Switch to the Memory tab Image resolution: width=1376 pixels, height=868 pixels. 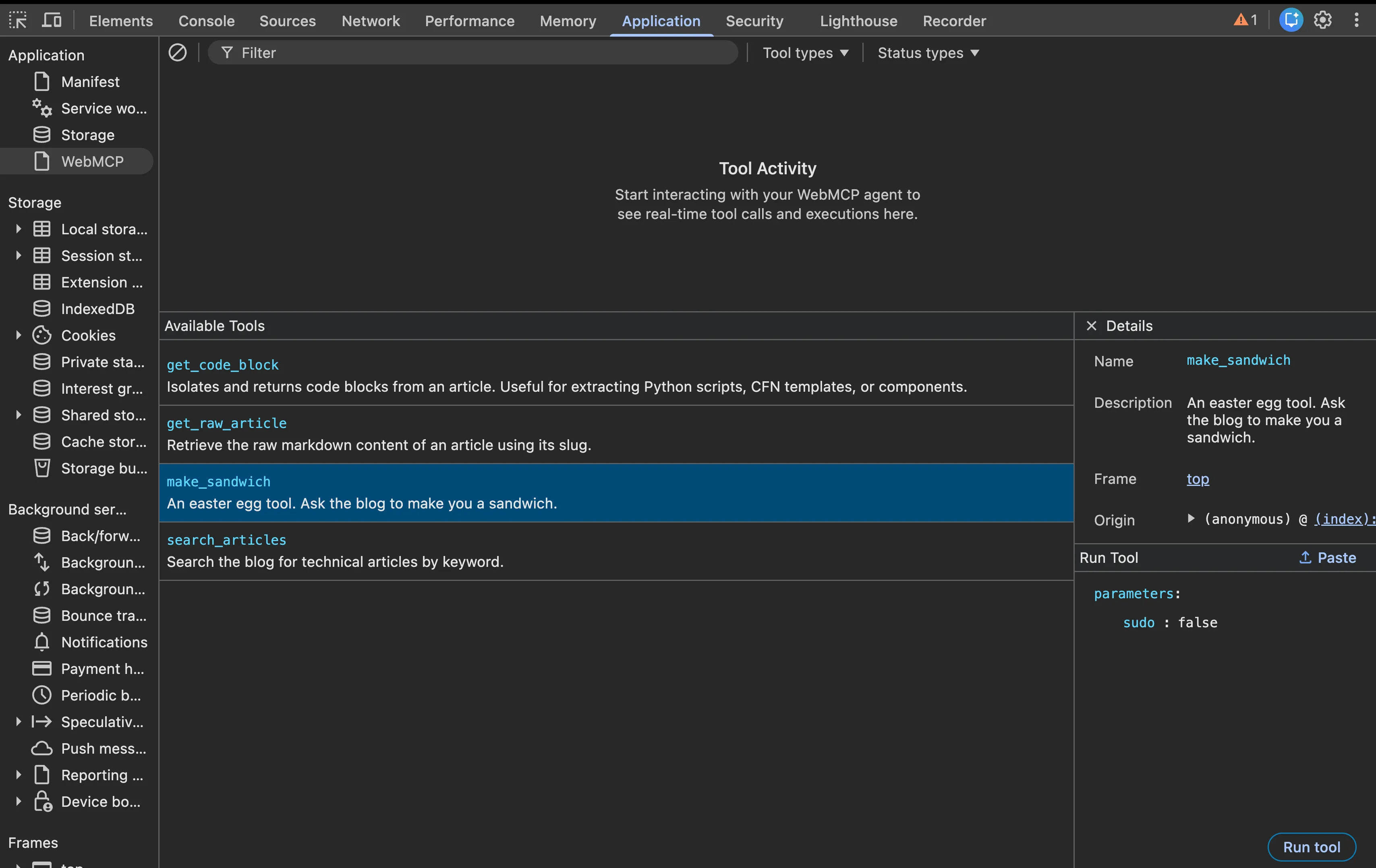(x=568, y=21)
